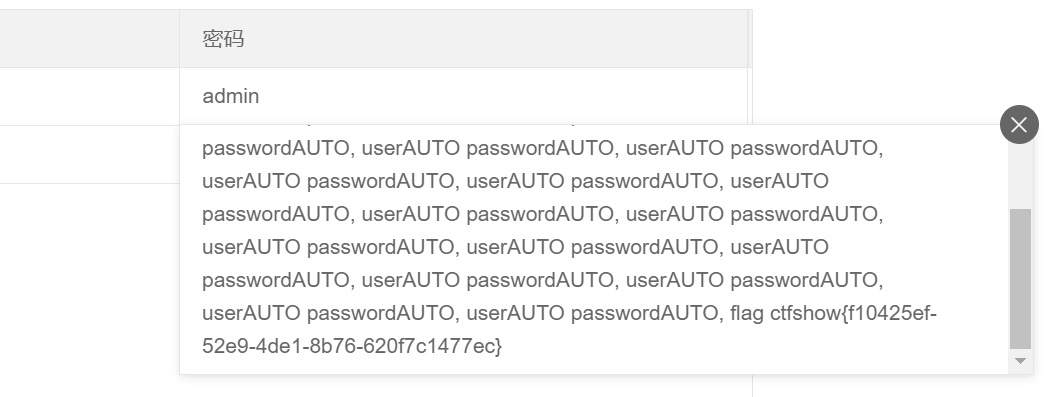Click the column divider right of 密码 header
Screen dimensions: 1062x397
(748, 39)
